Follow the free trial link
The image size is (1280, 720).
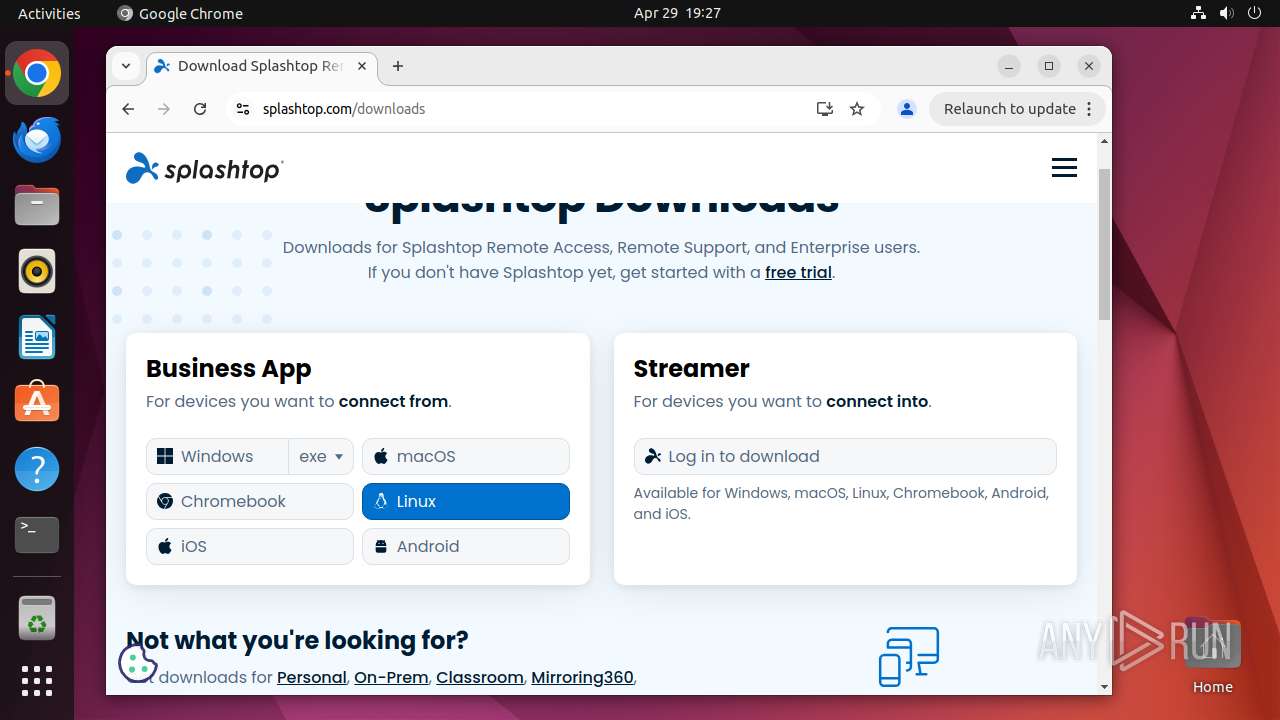pos(798,272)
